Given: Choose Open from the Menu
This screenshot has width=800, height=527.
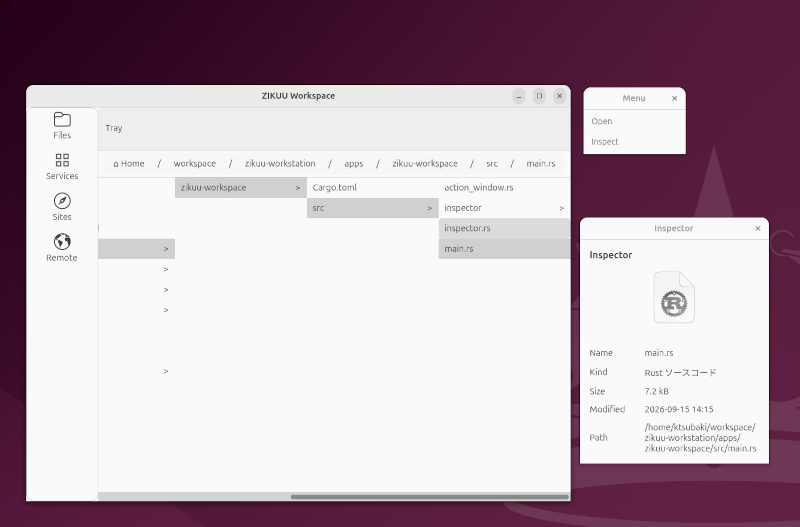Looking at the screenshot, I should point(602,121).
